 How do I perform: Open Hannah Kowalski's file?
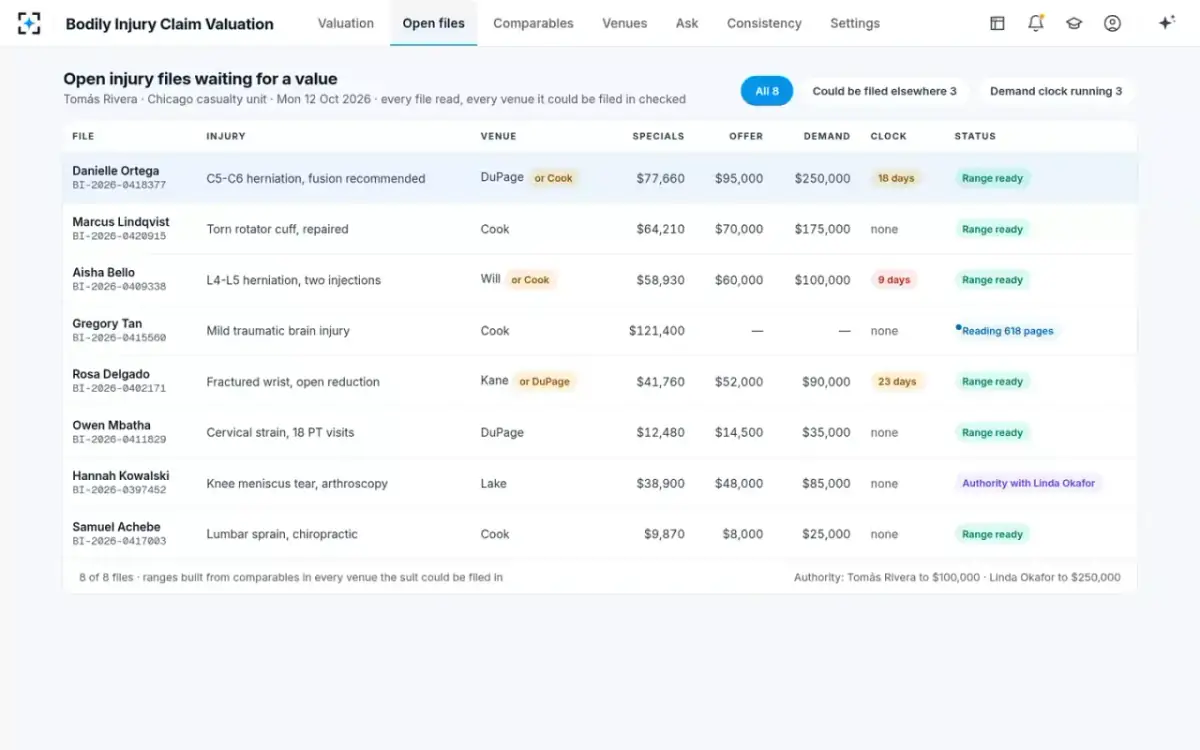[600, 484]
